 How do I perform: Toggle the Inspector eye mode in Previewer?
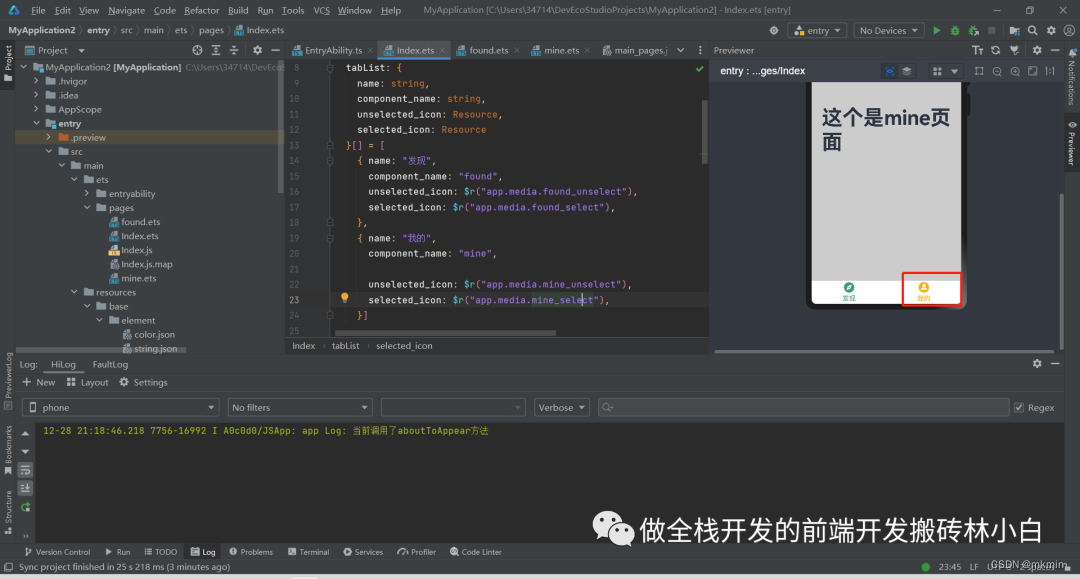pyautogui.click(x=889, y=71)
